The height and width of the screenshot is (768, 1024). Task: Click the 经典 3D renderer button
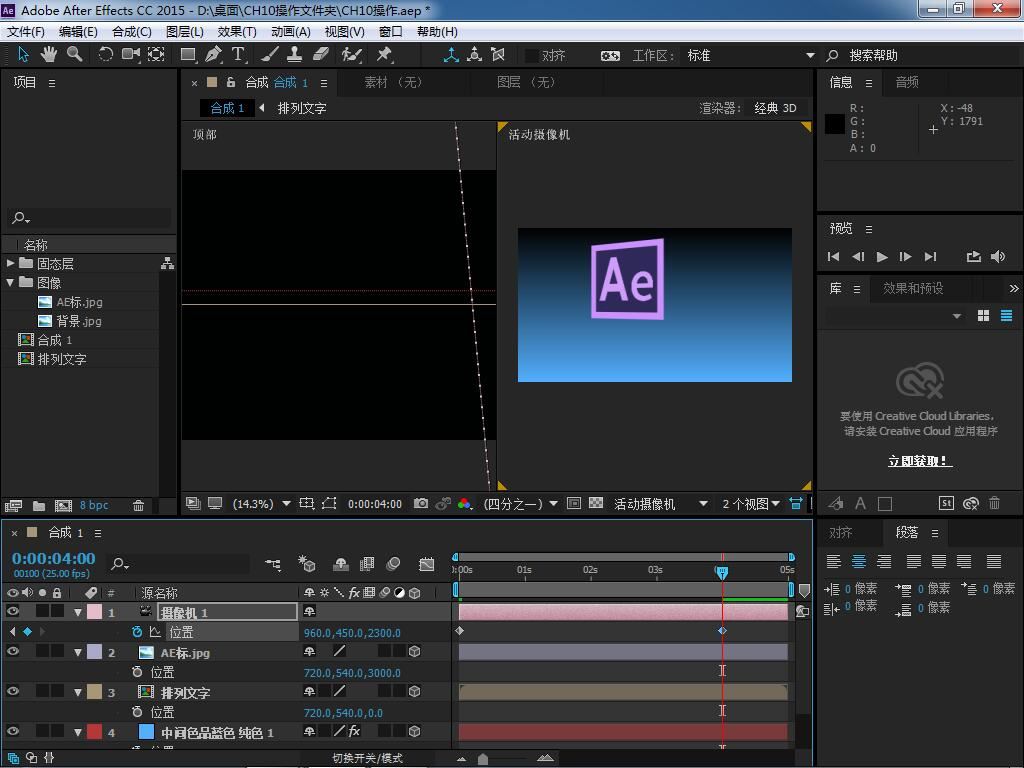775,108
